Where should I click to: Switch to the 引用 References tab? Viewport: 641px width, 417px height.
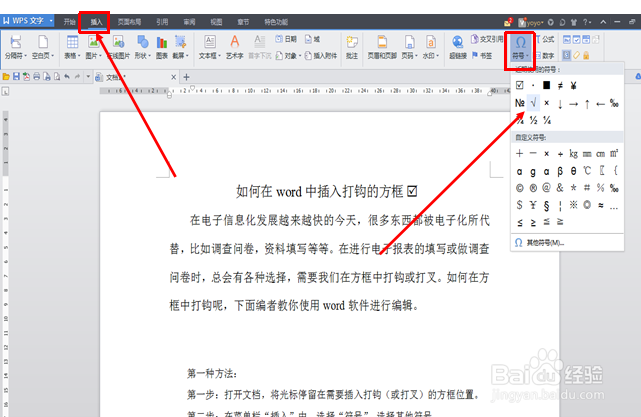coord(162,22)
